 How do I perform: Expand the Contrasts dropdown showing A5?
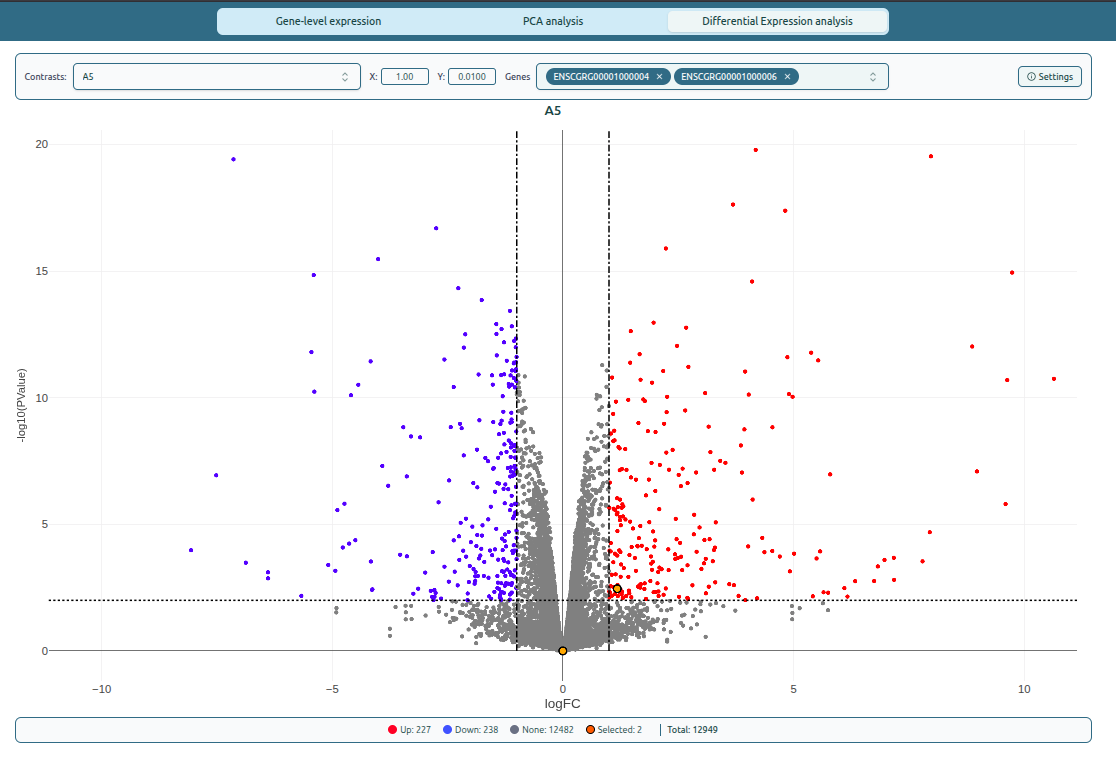[216, 77]
